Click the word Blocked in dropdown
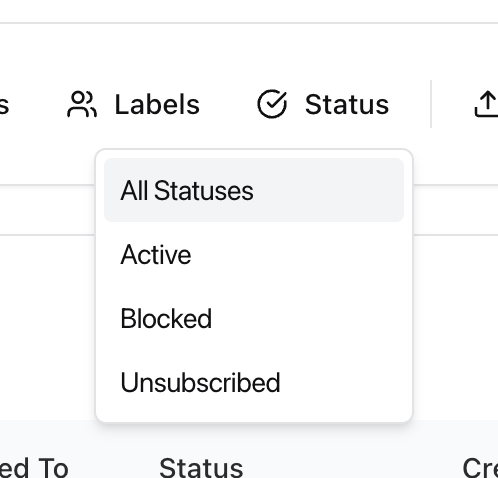 pyautogui.click(x=166, y=318)
